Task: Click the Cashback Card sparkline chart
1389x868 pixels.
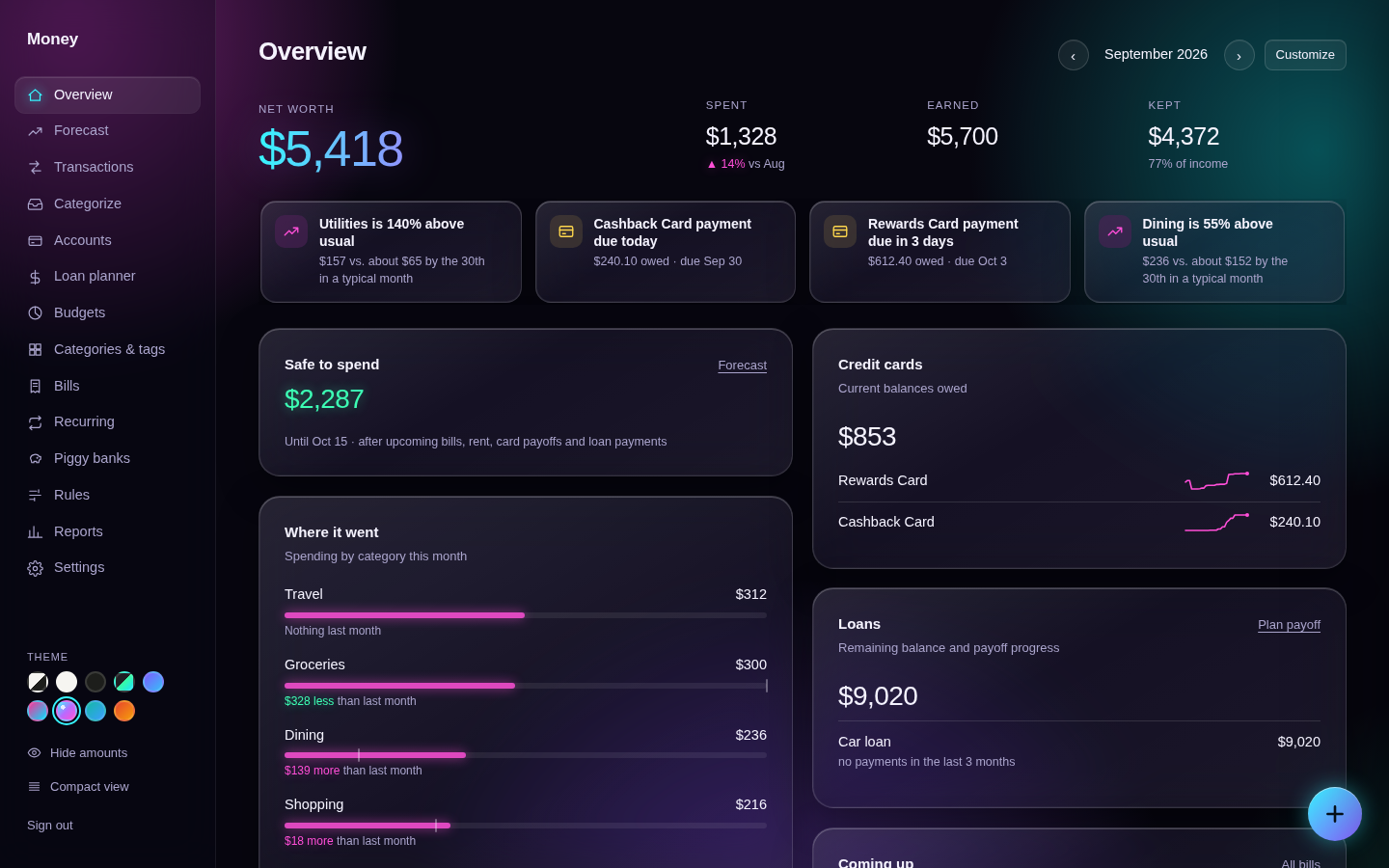Action: point(1217,522)
